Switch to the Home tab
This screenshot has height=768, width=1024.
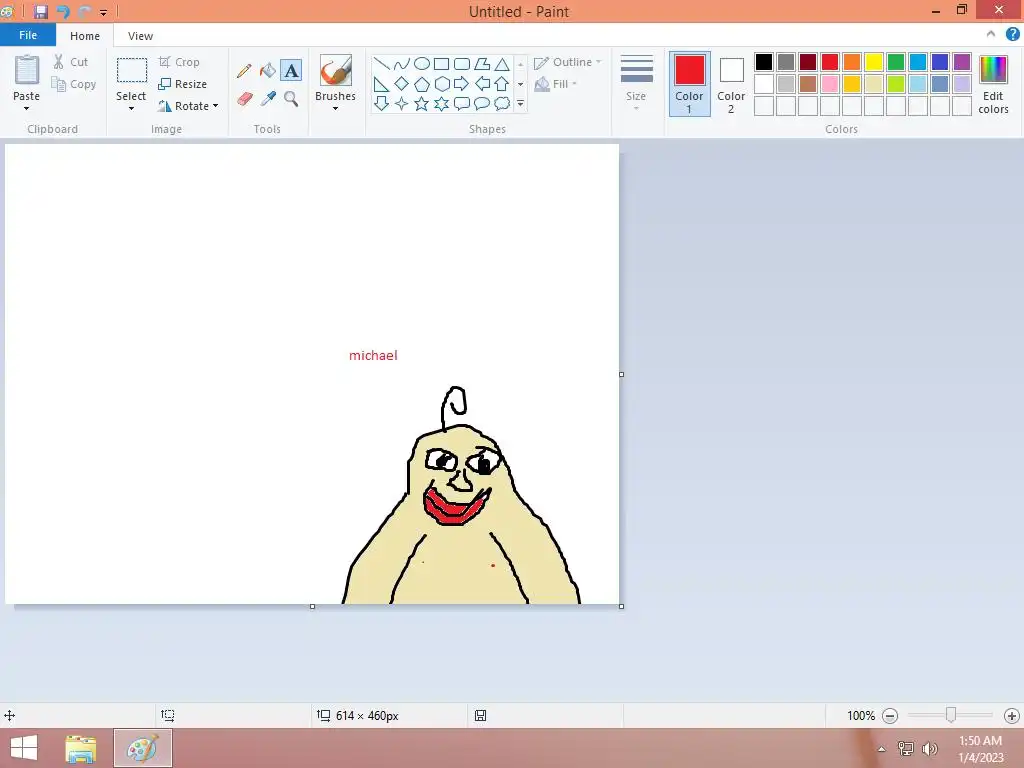pyautogui.click(x=85, y=36)
